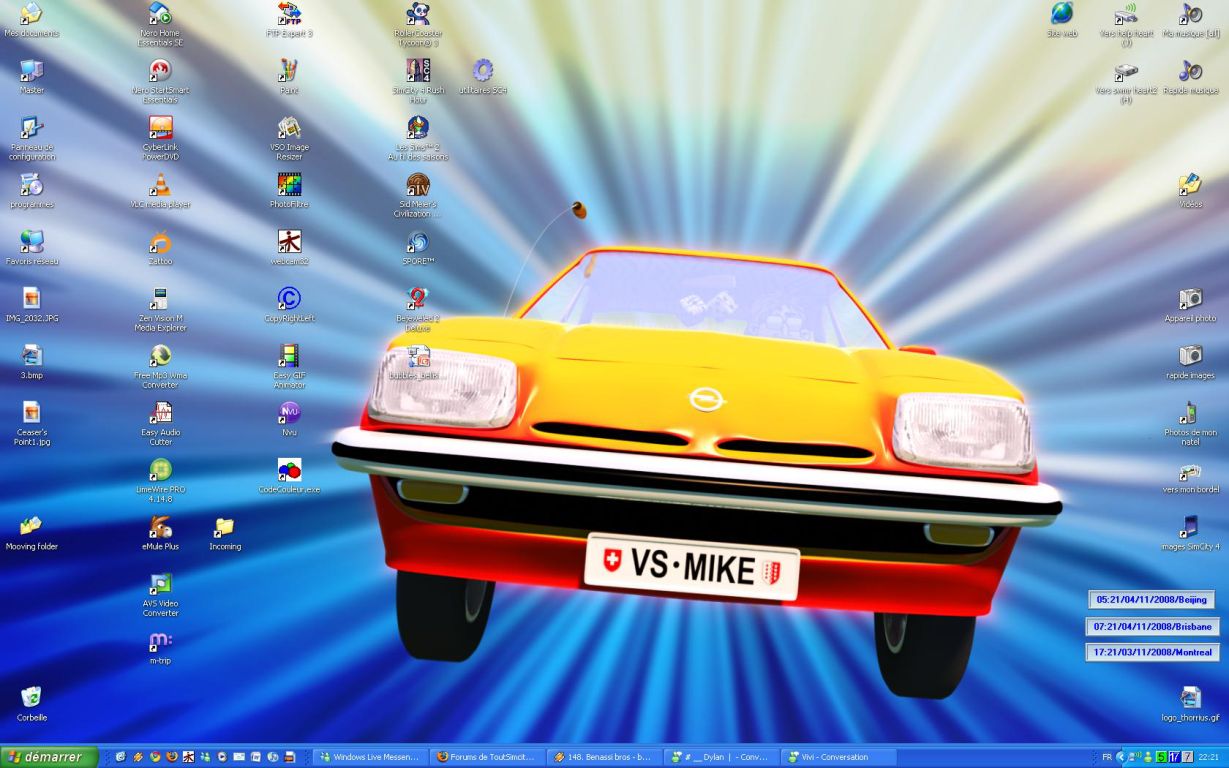The height and width of the screenshot is (768, 1229).
Task: Open the Mes documents desktop icon
Action: 31,14
